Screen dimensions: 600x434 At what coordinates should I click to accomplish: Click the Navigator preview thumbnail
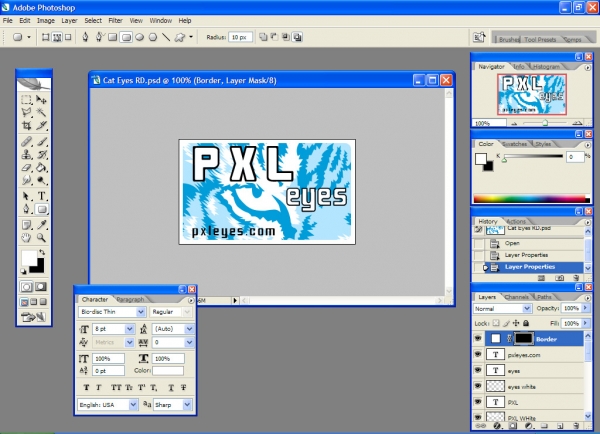point(532,94)
